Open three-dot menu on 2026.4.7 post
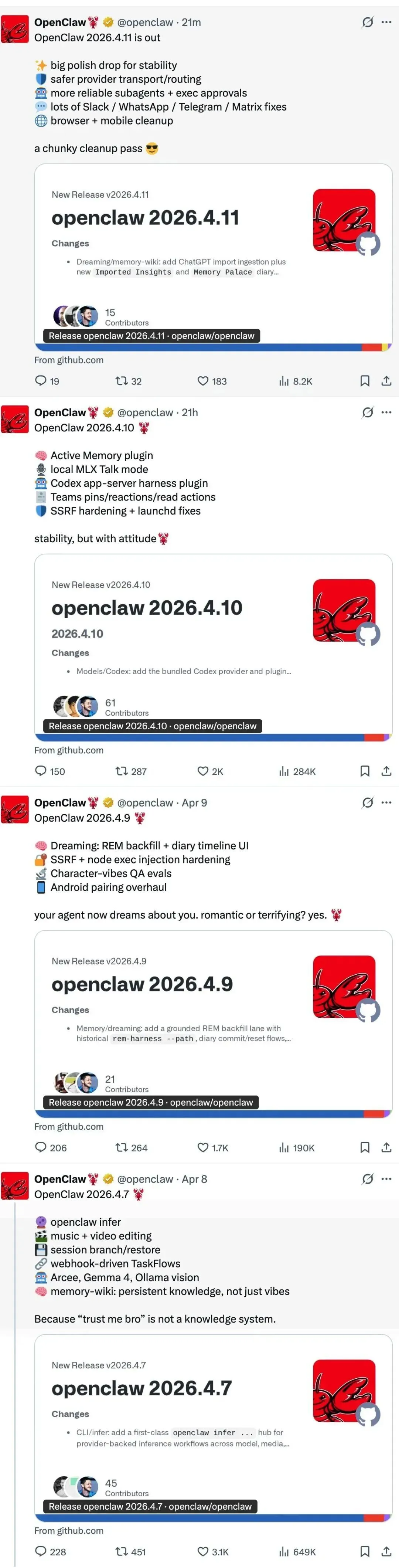This screenshot has width=399, height=1568. click(x=386, y=1179)
